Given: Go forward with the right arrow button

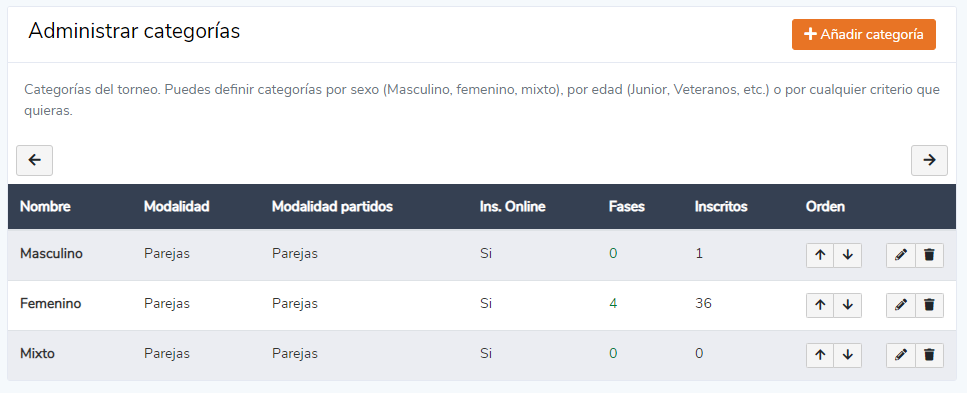Looking at the screenshot, I should [x=929, y=160].
